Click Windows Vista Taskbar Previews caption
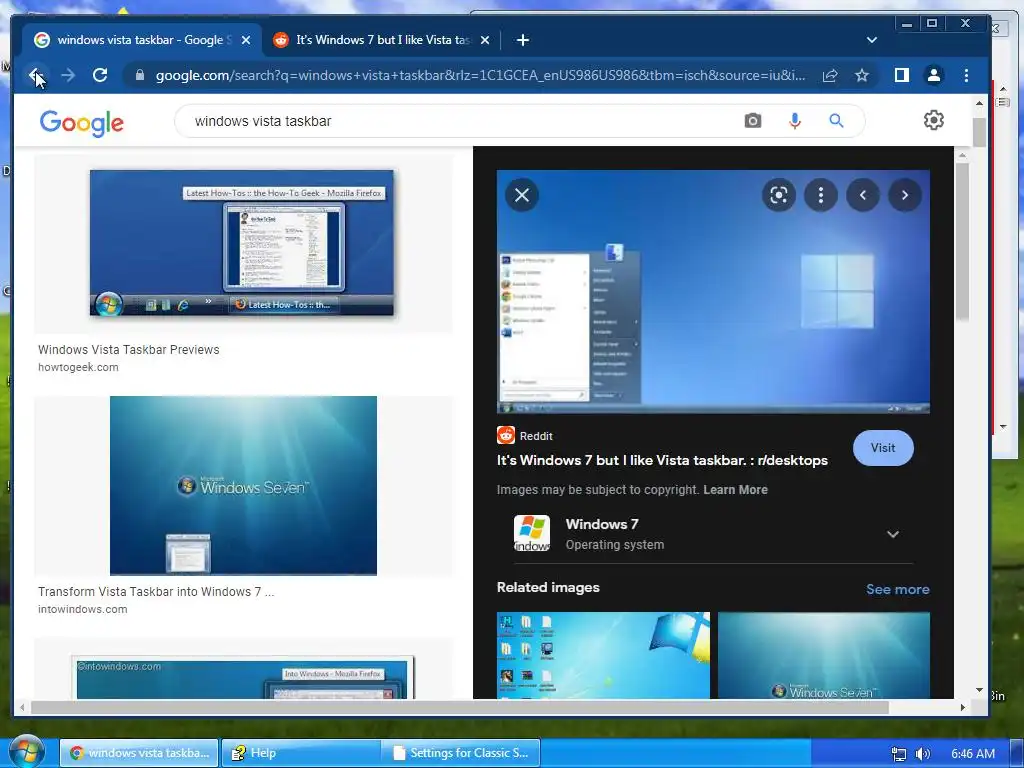The height and width of the screenshot is (768, 1024). 129,349
